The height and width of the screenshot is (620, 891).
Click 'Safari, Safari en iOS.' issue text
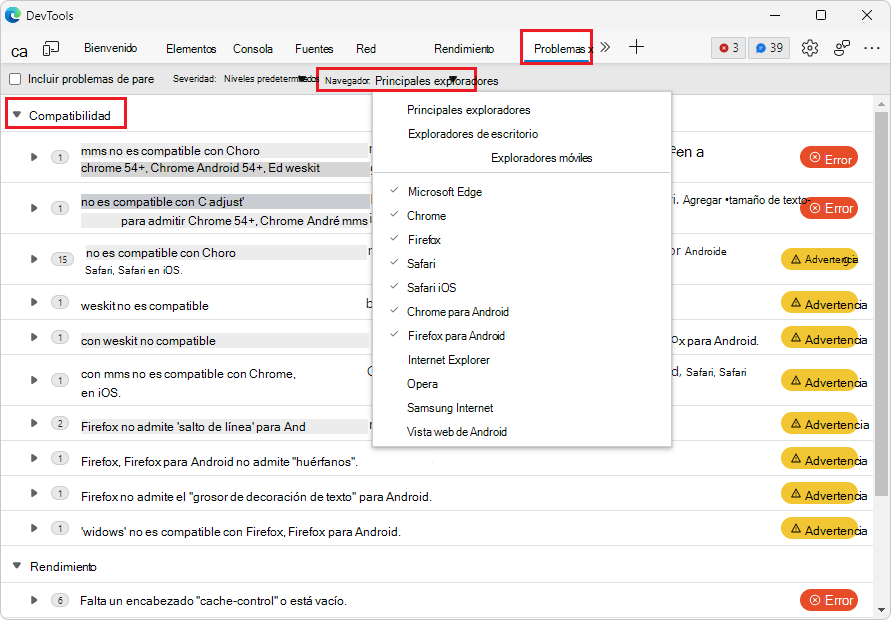(x=134, y=271)
